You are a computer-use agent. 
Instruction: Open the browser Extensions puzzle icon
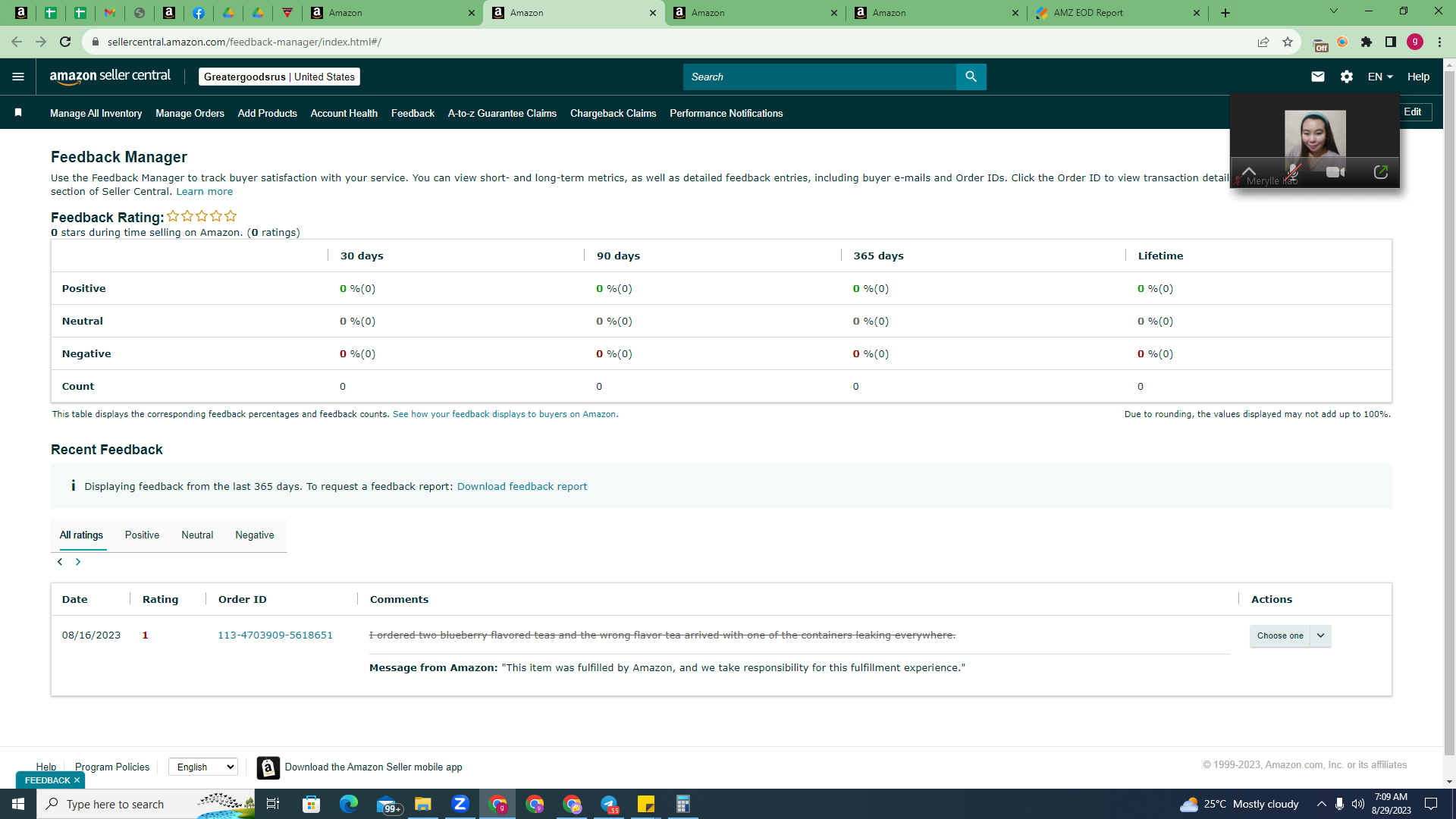click(x=1367, y=42)
